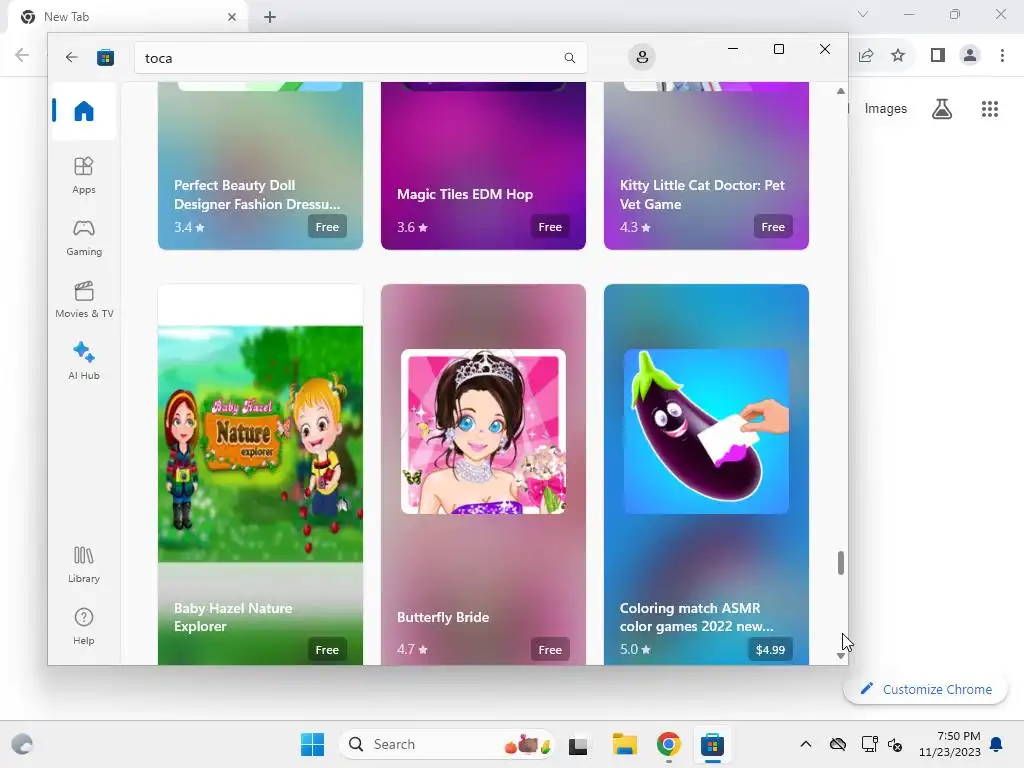1024x768 pixels.
Task: Switch to Chrome from the taskbar
Action: (x=668, y=744)
